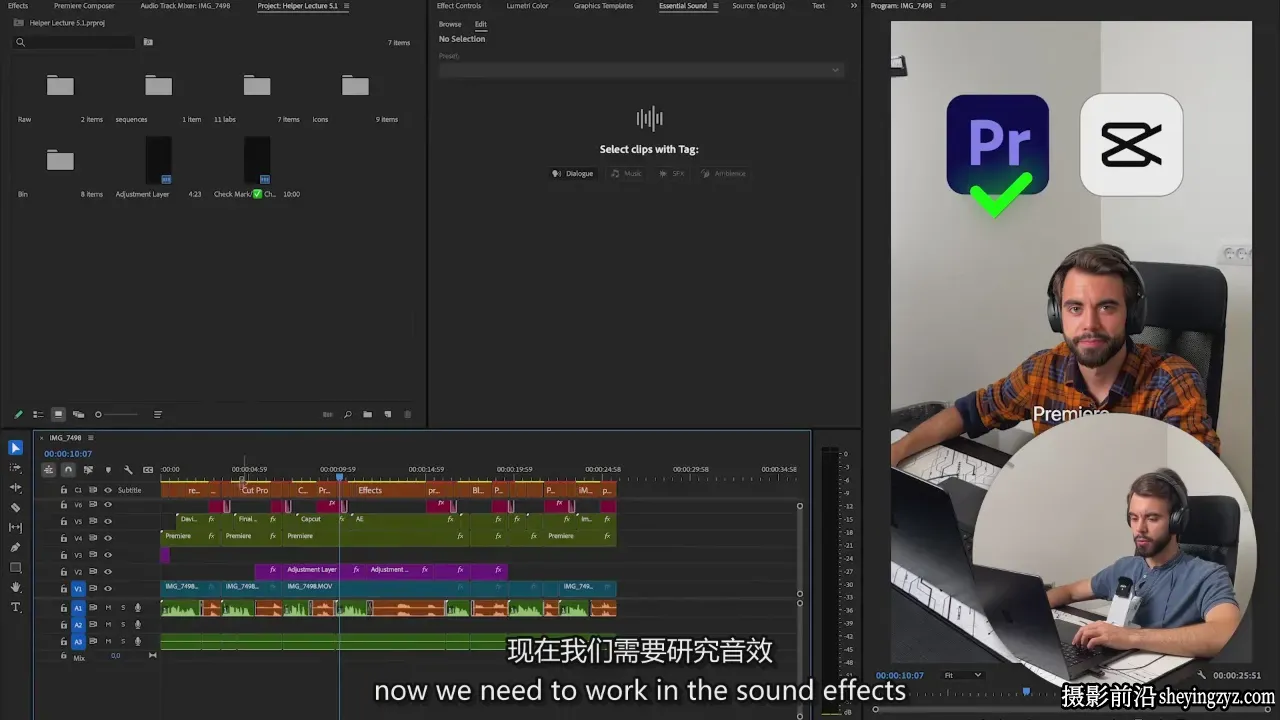1280x720 pixels.
Task: Click the New Item icon in Project panel
Action: click(388, 414)
